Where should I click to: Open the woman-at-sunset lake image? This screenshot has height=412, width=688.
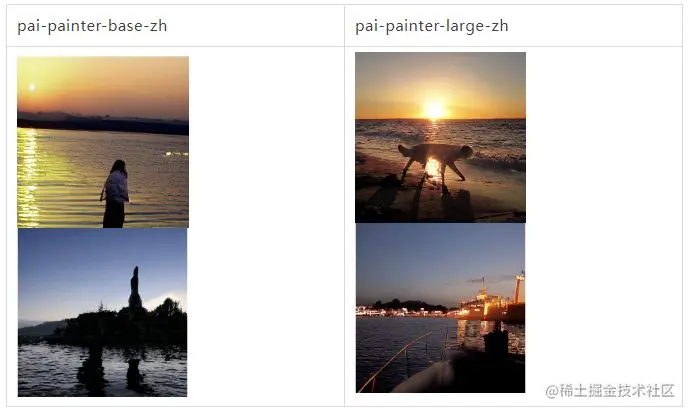103,142
